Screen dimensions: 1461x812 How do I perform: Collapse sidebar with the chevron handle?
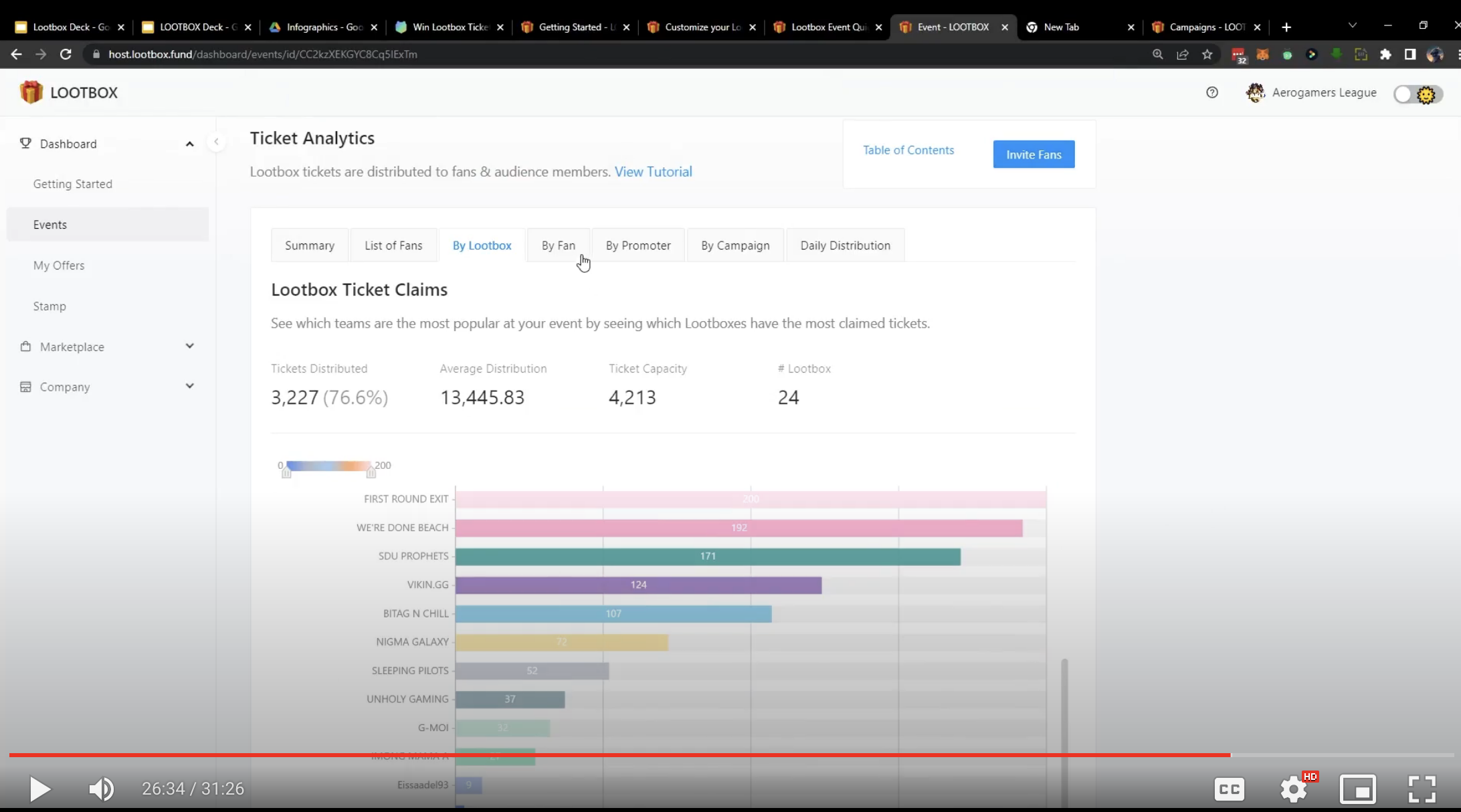coord(216,142)
